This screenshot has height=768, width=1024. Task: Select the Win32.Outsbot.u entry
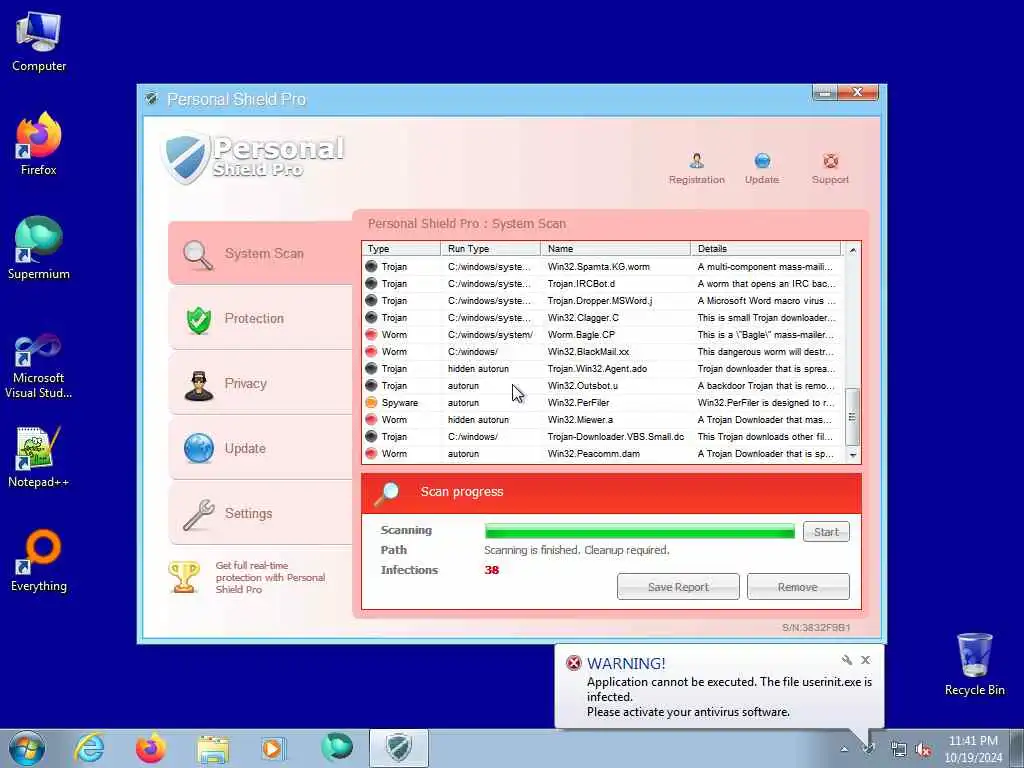pyautogui.click(x=603, y=385)
